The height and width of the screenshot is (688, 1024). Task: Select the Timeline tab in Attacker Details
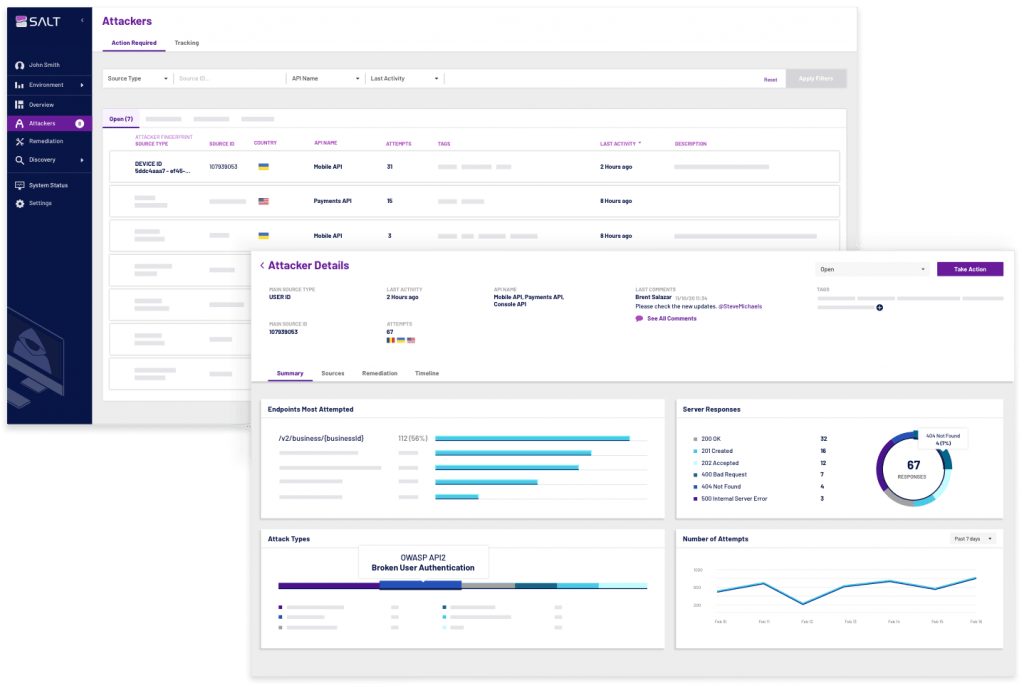(426, 373)
